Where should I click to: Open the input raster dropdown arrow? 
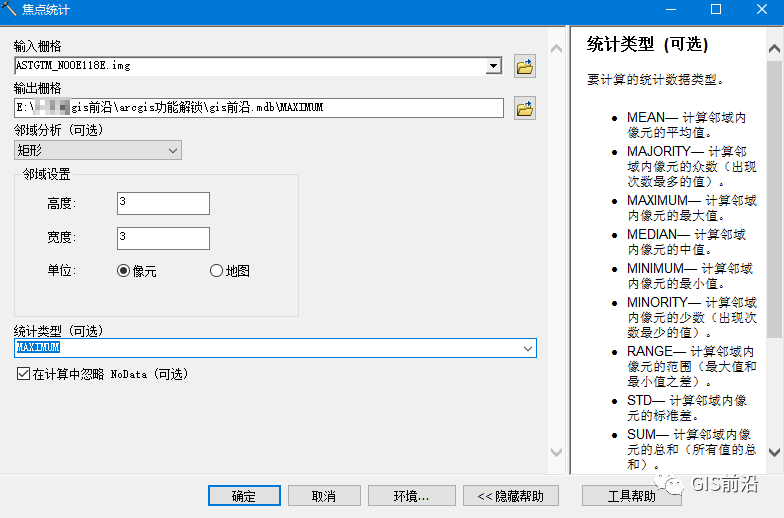pyautogui.click(x=494, y=66)
